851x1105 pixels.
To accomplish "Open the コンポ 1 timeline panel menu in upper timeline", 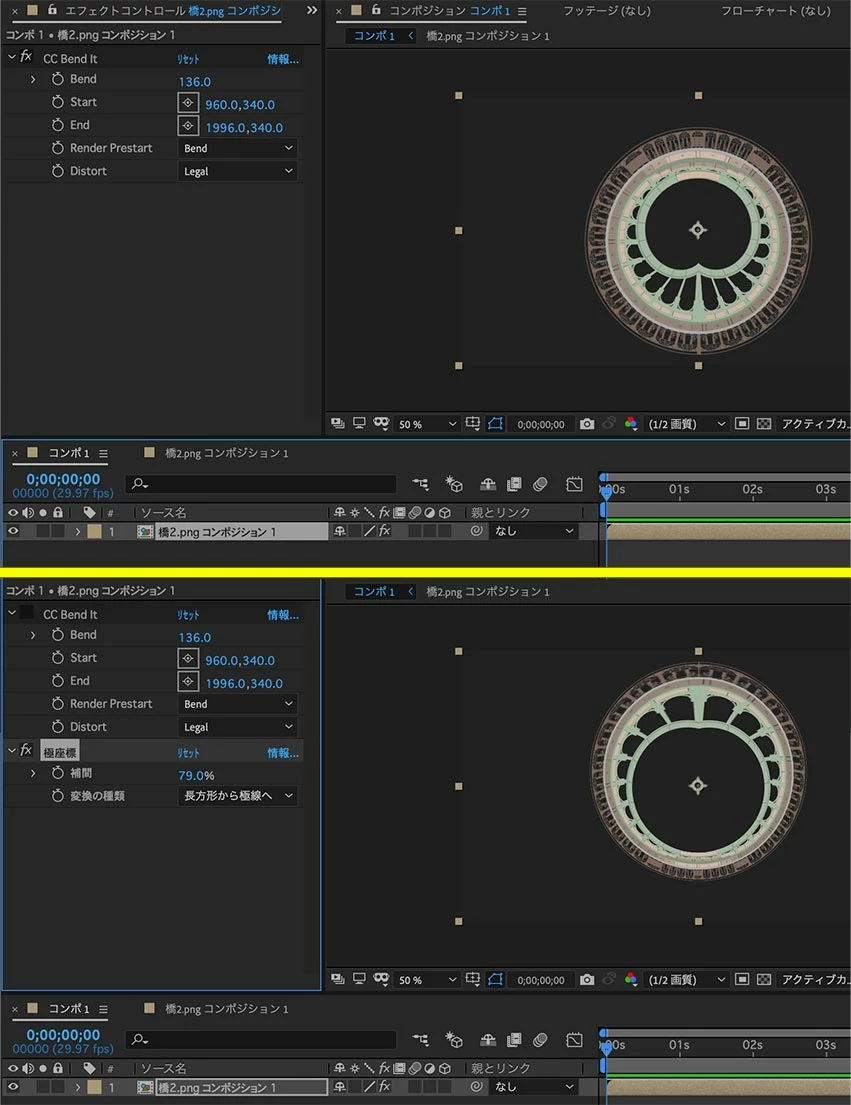I will [104, 454].
